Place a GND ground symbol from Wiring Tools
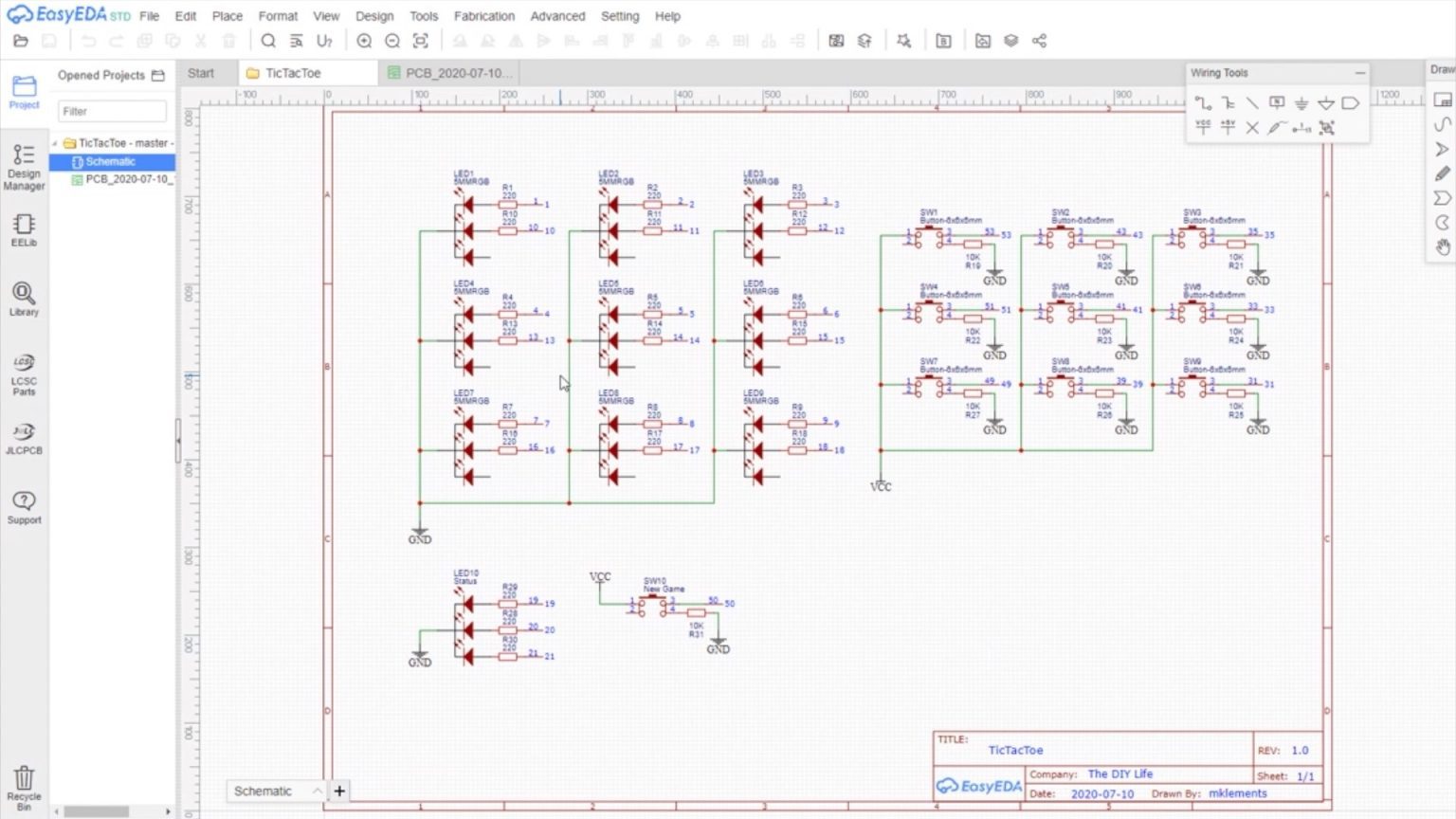Screen dimensions: 1456x819 tap(1302, 103)
